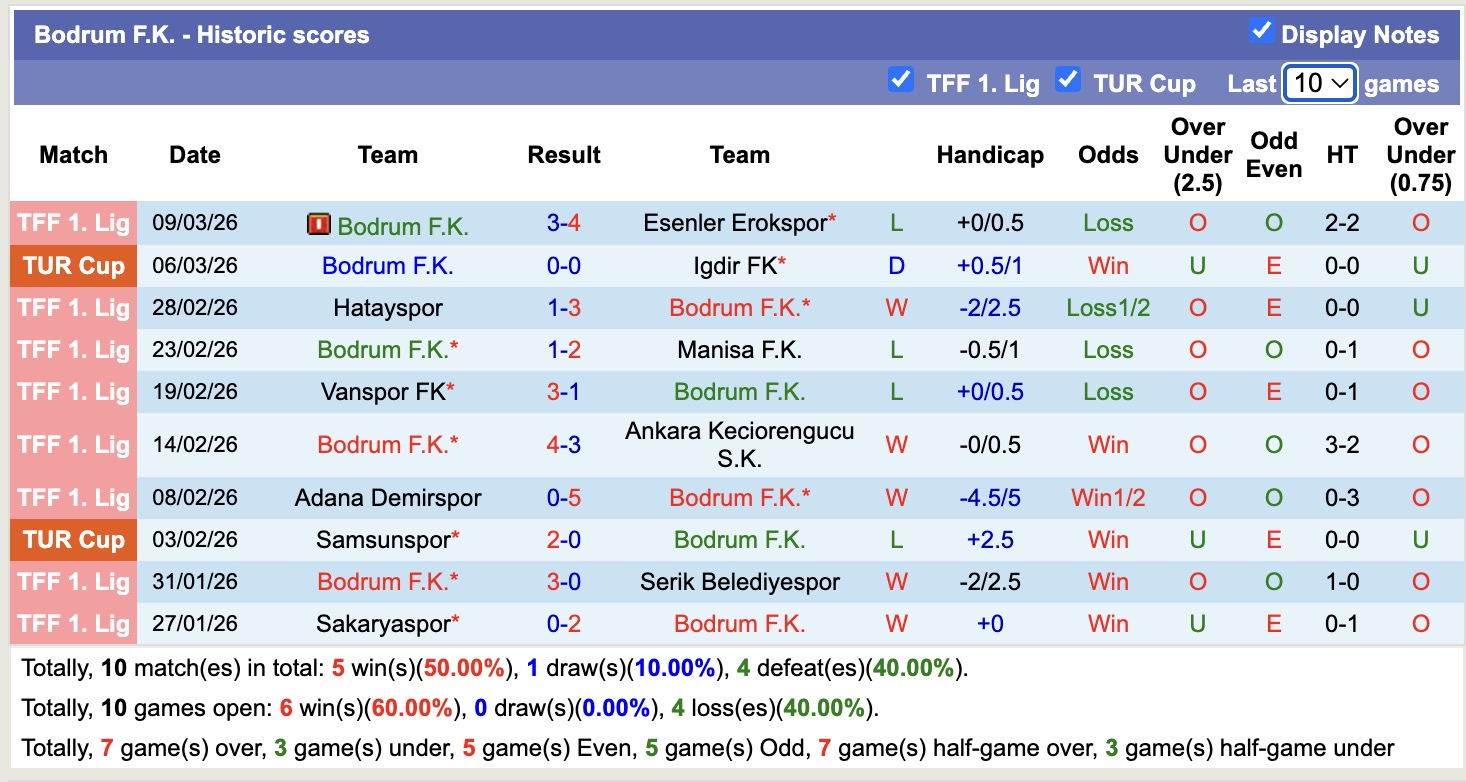This screenshot has height=782, width=1466.
Task: Open the Serik Belediyespor team link
Action: 739,582
